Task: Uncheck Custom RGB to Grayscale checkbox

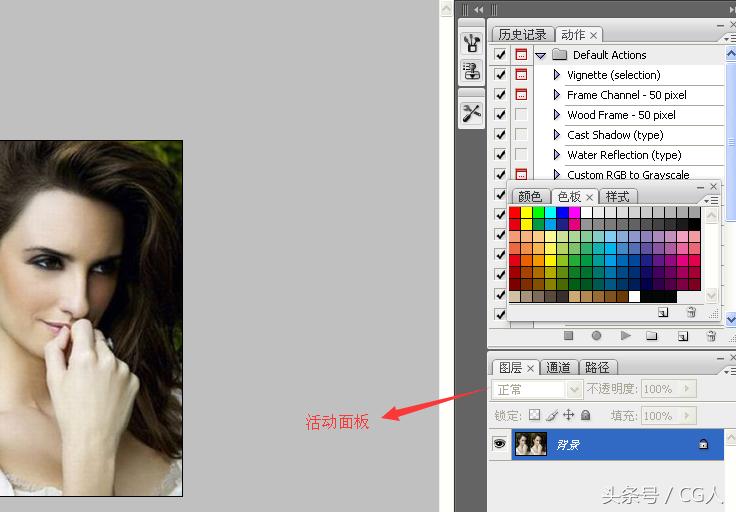Action: pyautogui.click(x=500, y=174)
